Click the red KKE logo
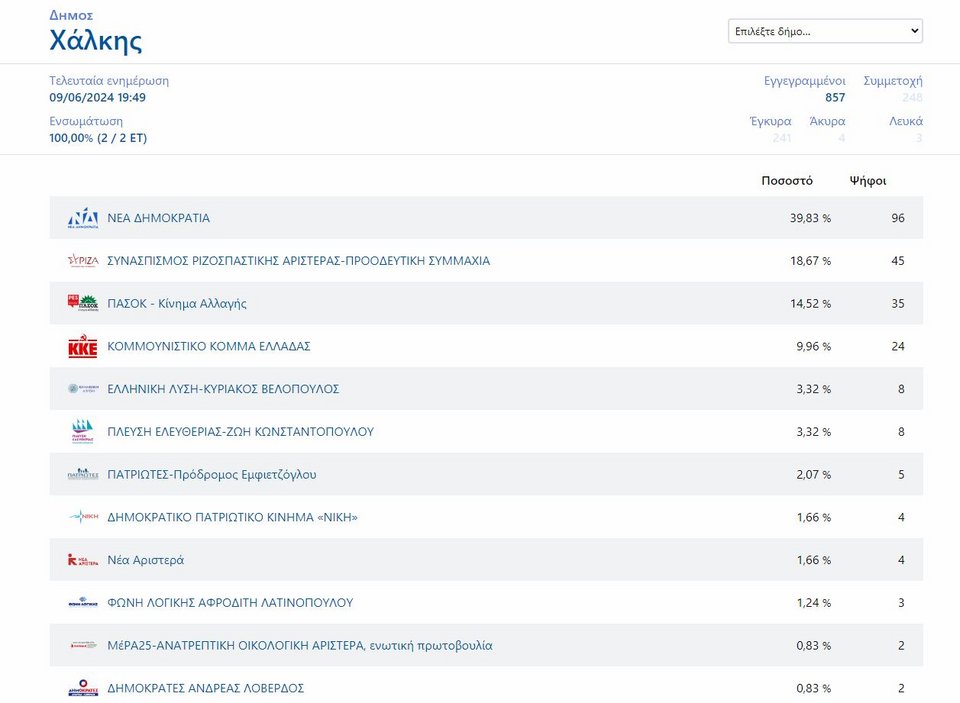 click(x=83, y=347)
